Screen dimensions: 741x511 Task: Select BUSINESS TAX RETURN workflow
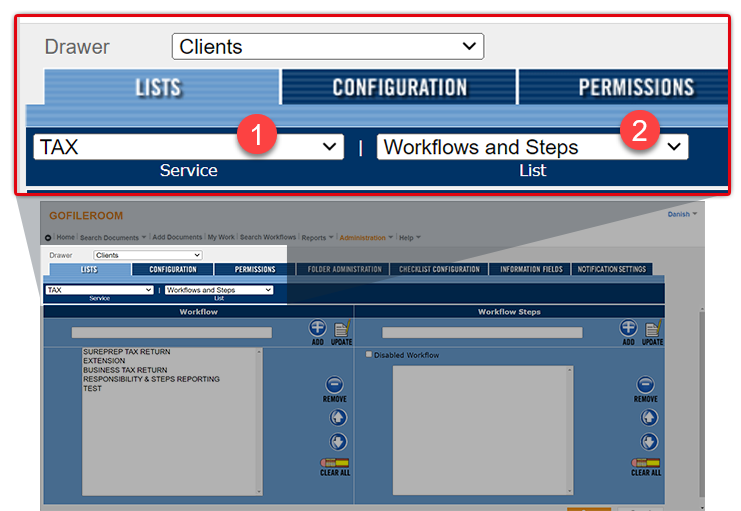(x=125, y=370)
